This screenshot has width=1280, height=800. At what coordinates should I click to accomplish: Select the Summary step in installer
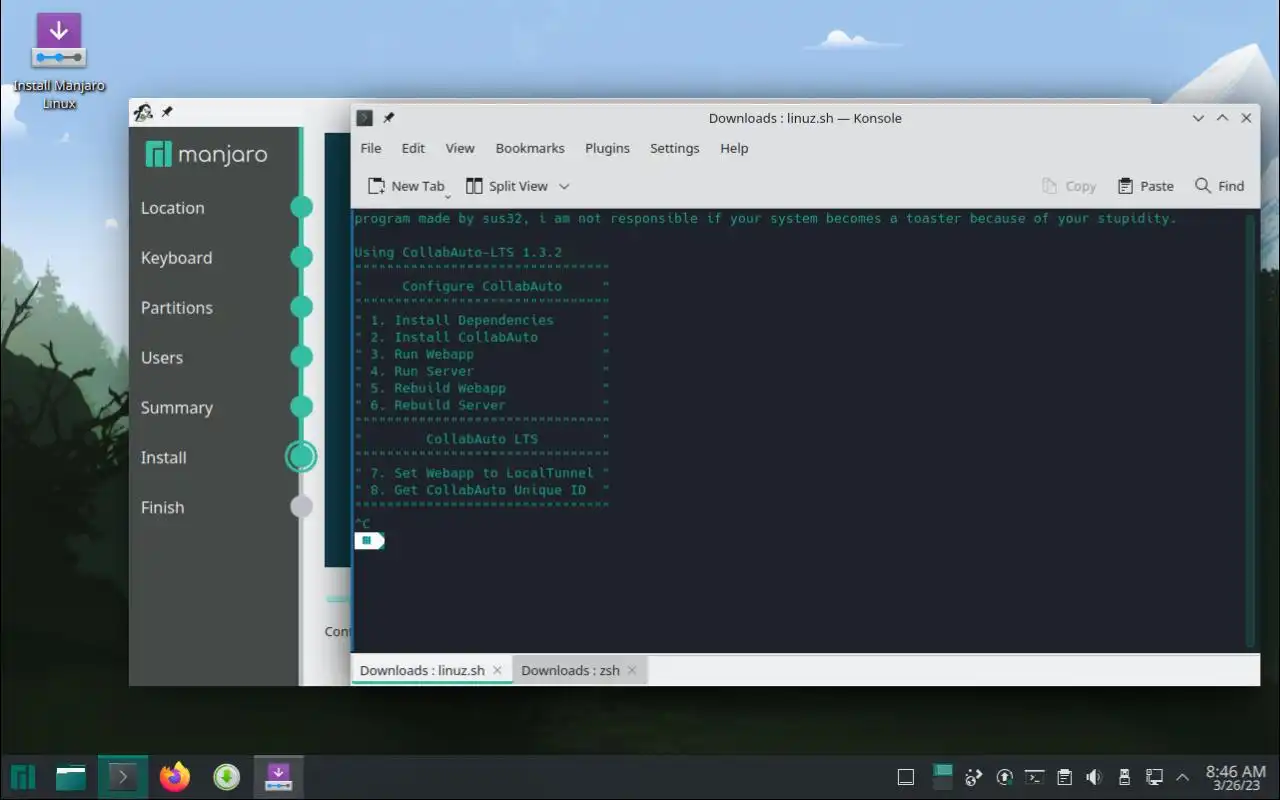coord(176,408)
